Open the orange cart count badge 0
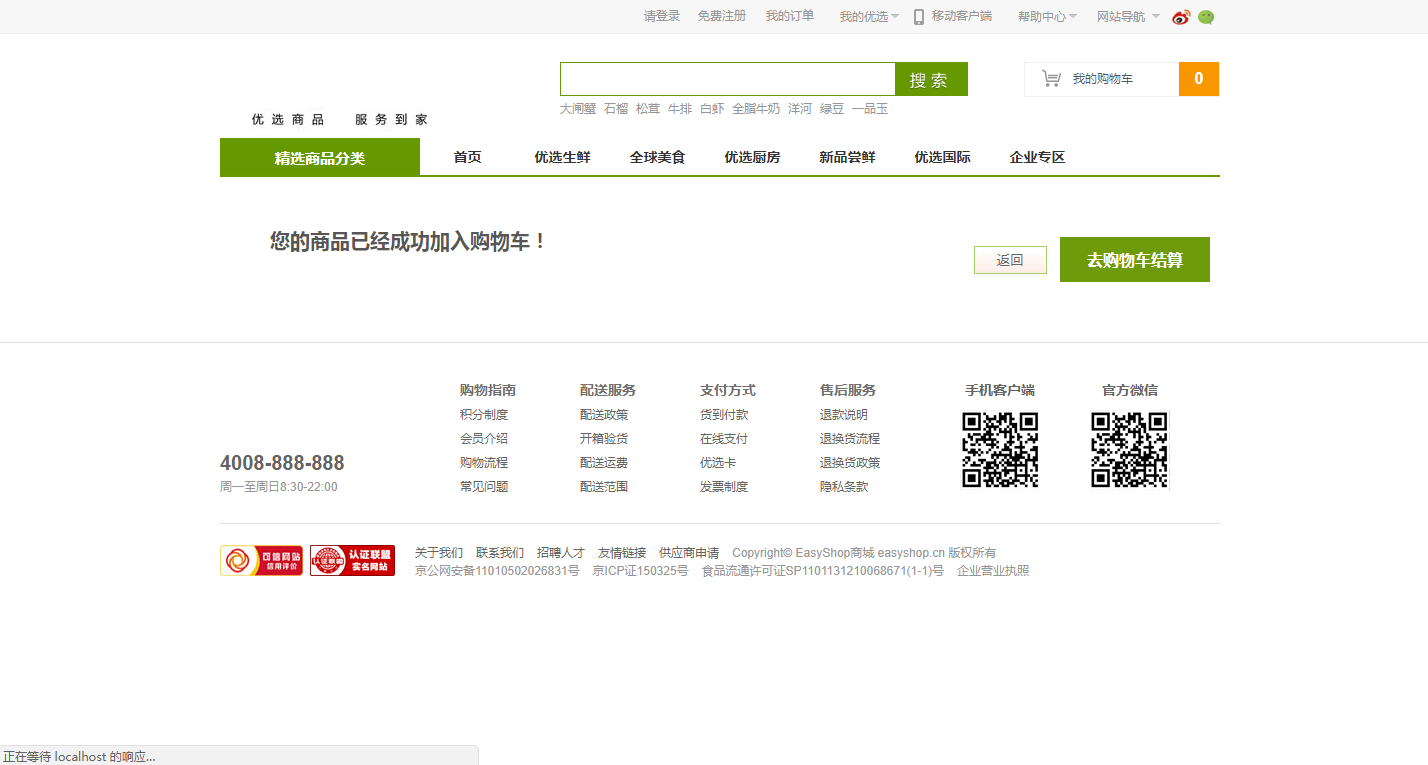The height and width of the screenshot is (765, 1428). click(1199, 79)
